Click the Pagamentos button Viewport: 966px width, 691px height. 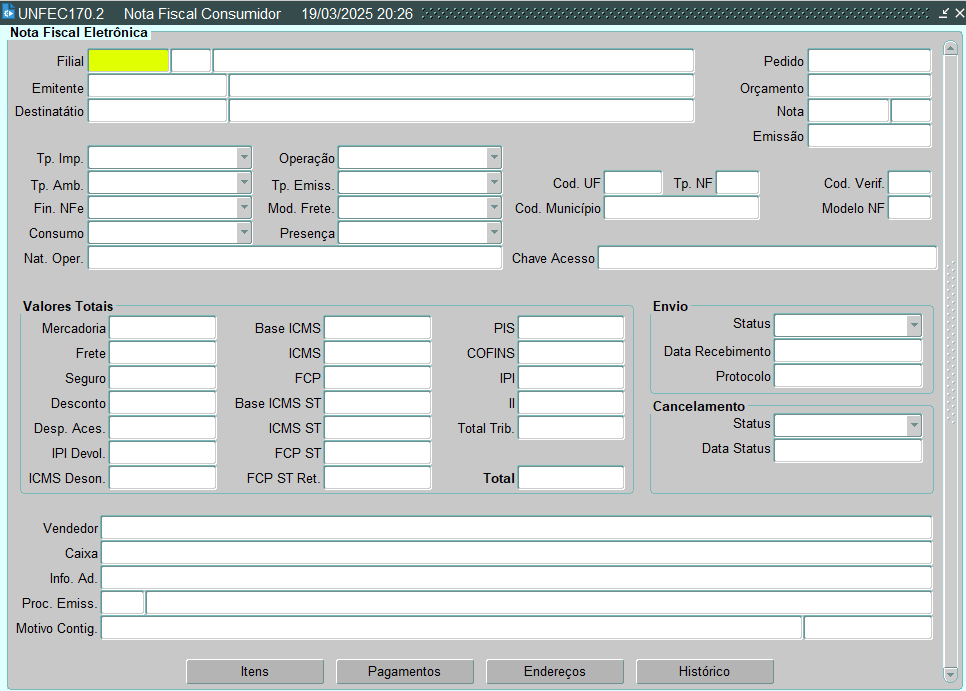(x=405, y=672)
